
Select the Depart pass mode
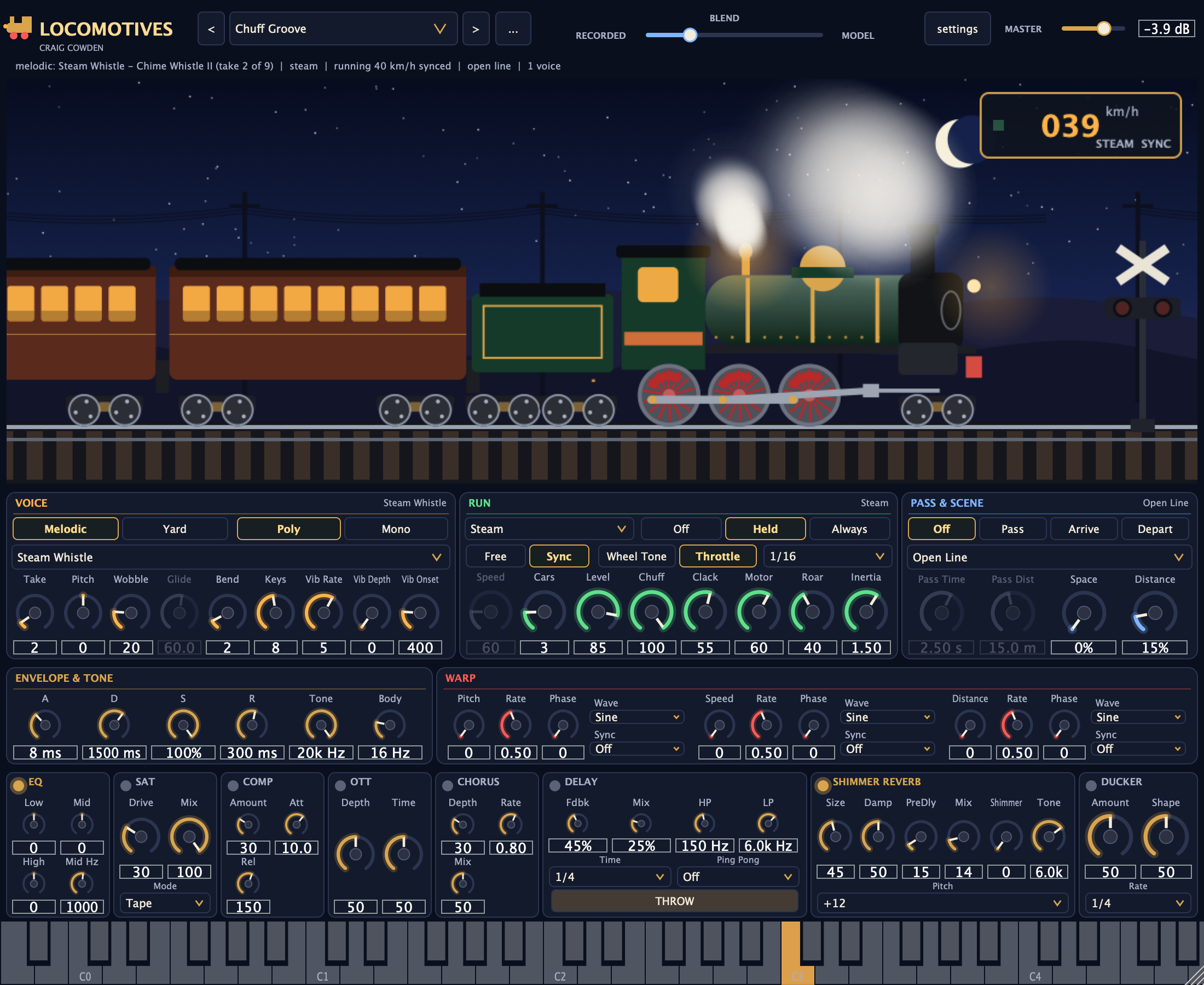pyautogui.click(x=1155, y=529)
